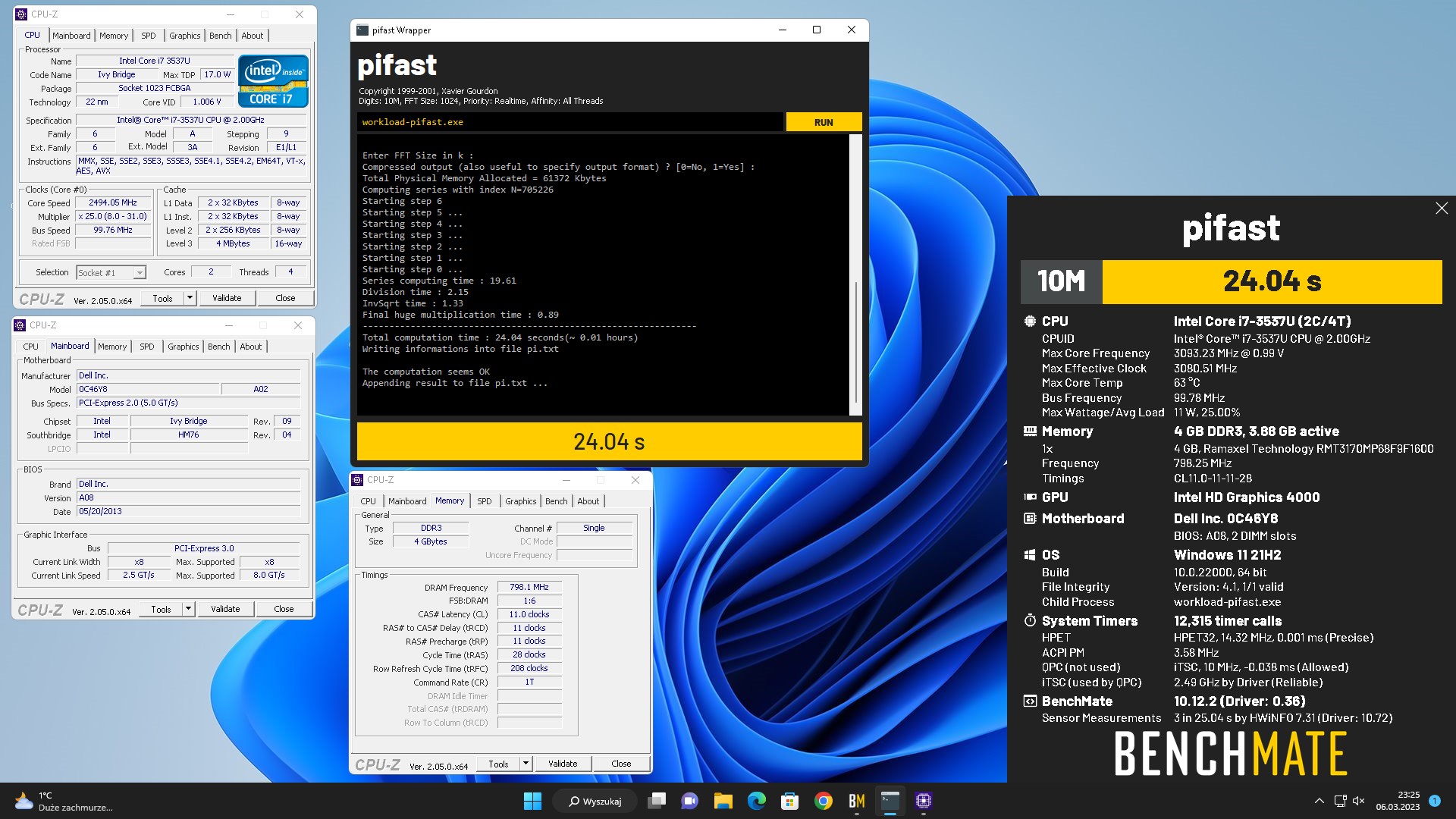
Task: Open the weather widget in taskbar
Action: pyautogui.click(x=64, y=802)
